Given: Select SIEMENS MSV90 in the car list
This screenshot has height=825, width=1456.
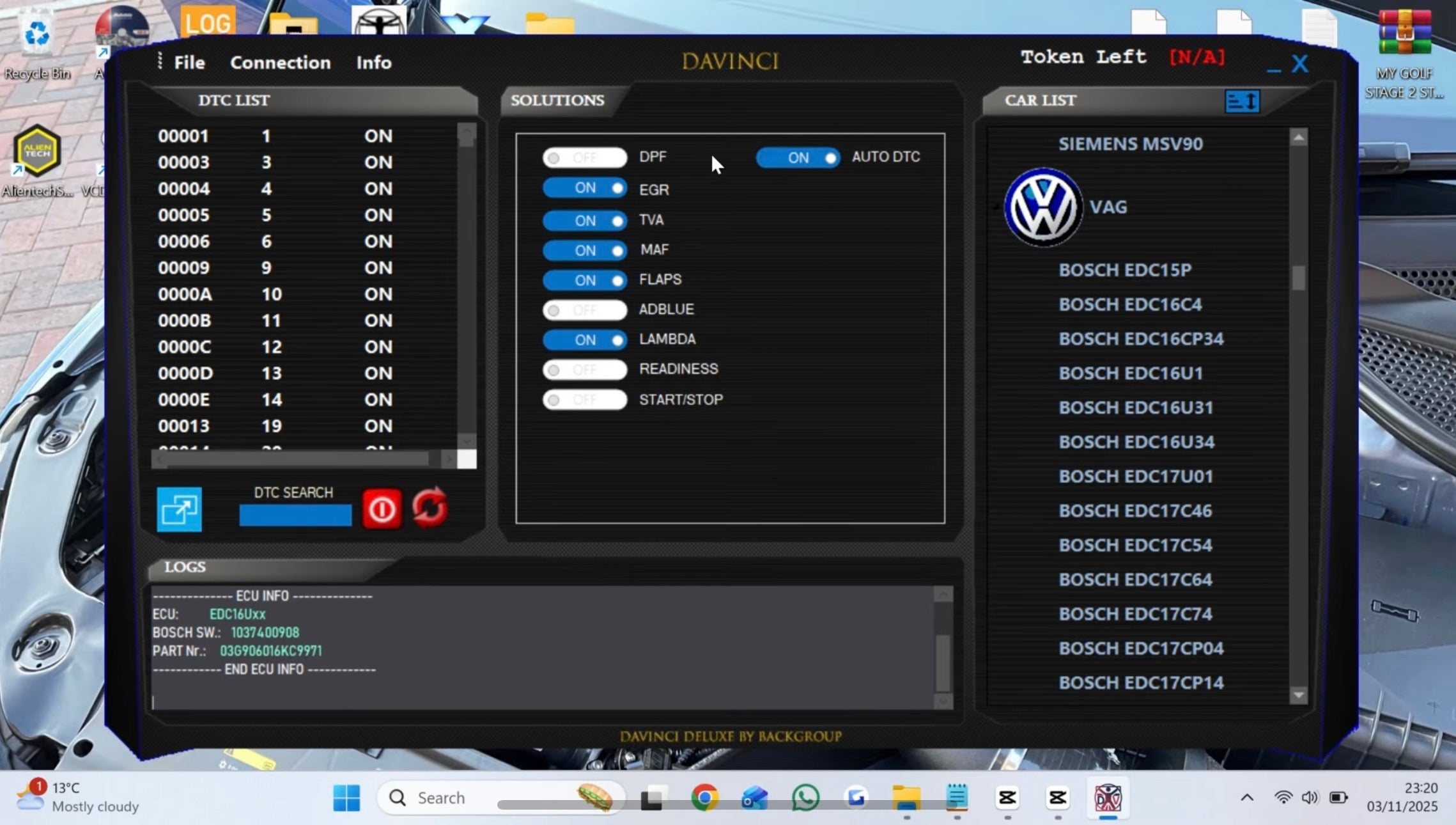Looking at the screenshot, I should [x=1130, y=143].
